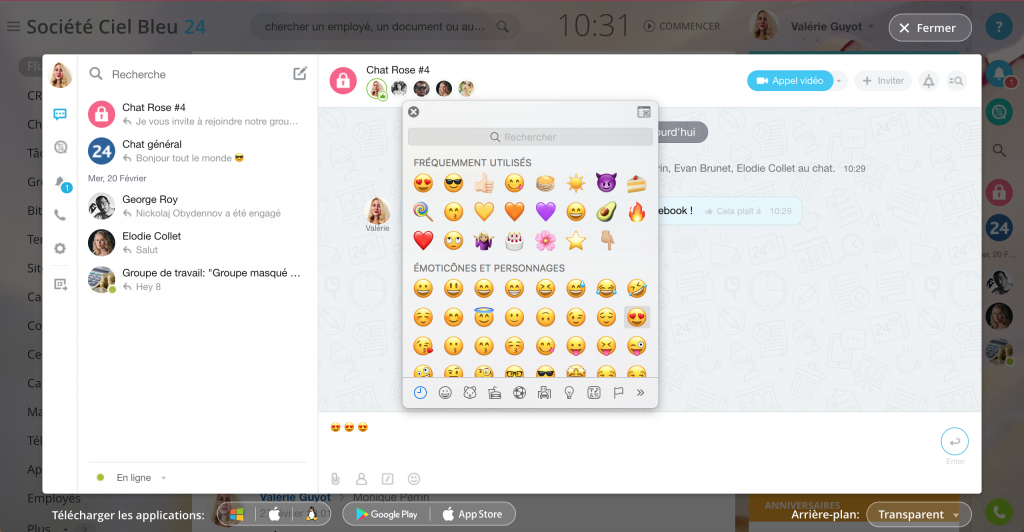Viewport: 1024px width, 532px height.
Task: Show more emoji categories chevron
Action: click(640, 393)
